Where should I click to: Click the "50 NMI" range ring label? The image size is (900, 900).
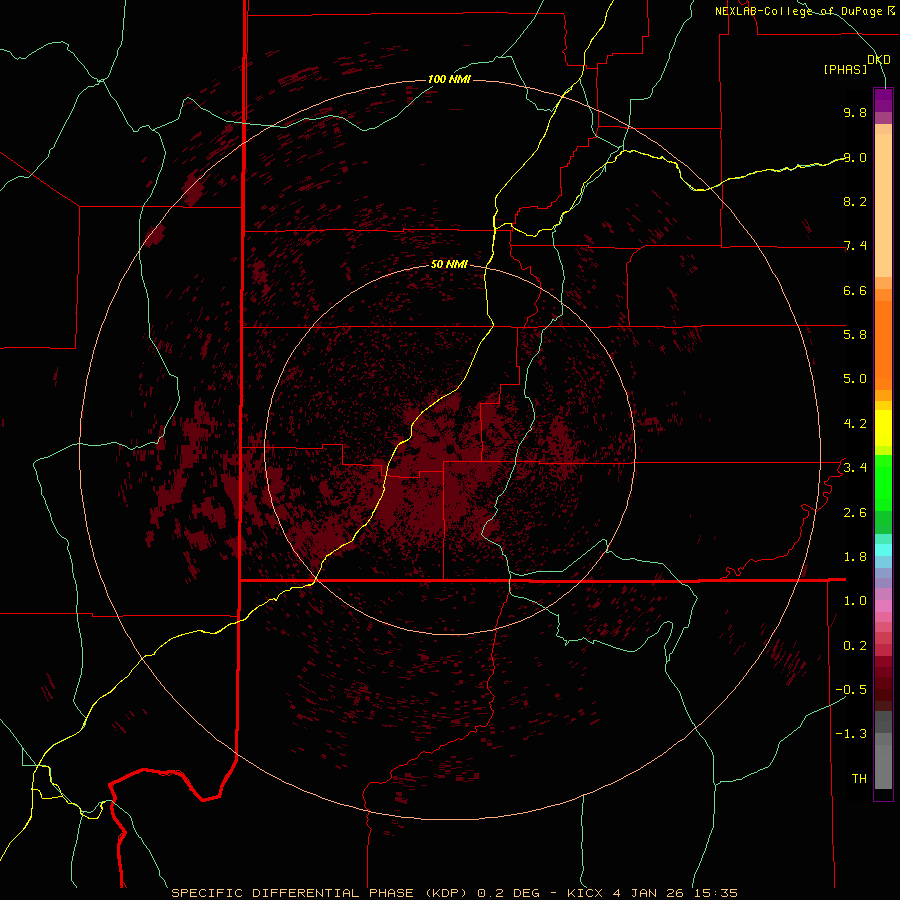(449, 264)
